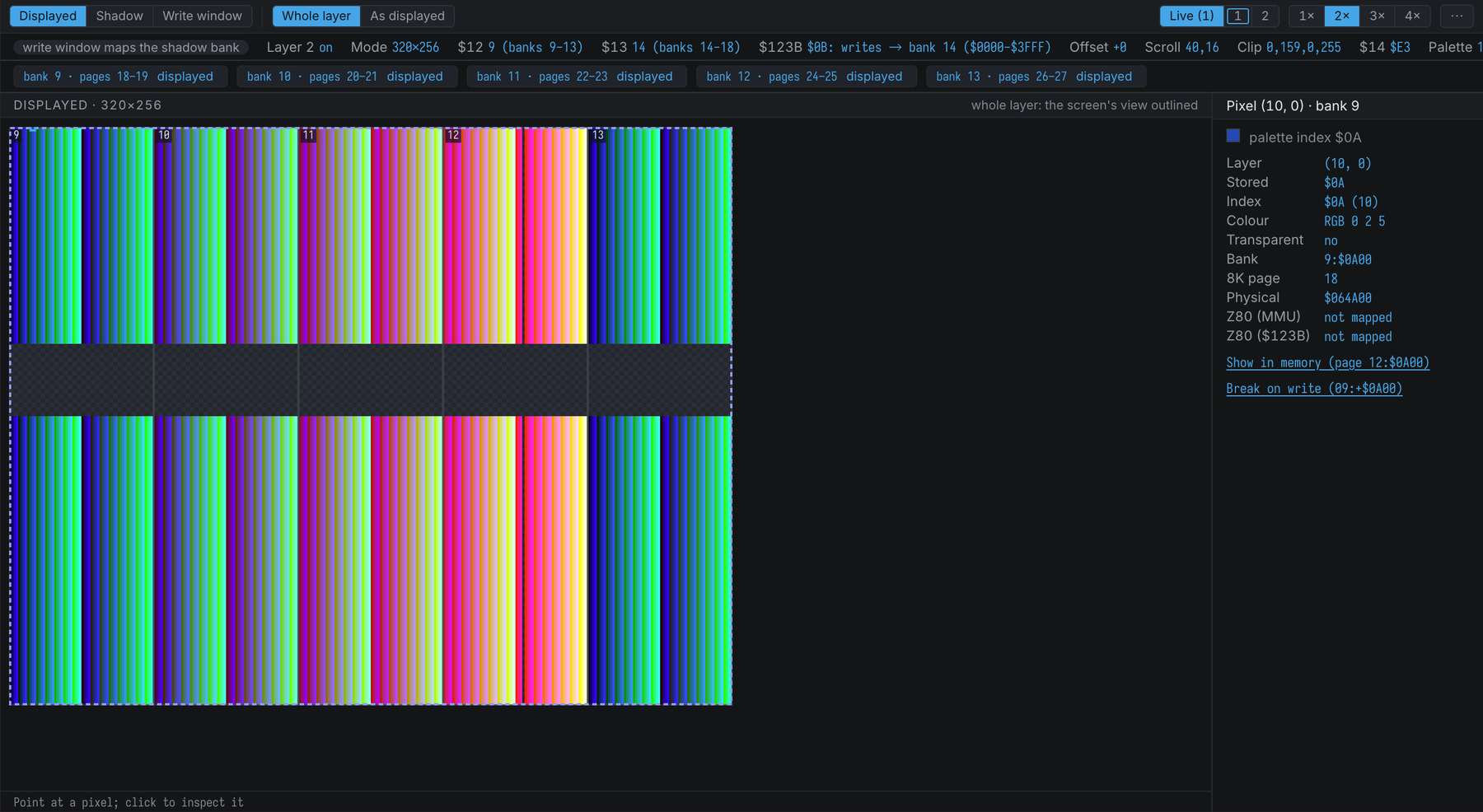Screen dimensions: 1483x812
Task: Set zoom to 3×
Action: click(x=1377, y=16)
